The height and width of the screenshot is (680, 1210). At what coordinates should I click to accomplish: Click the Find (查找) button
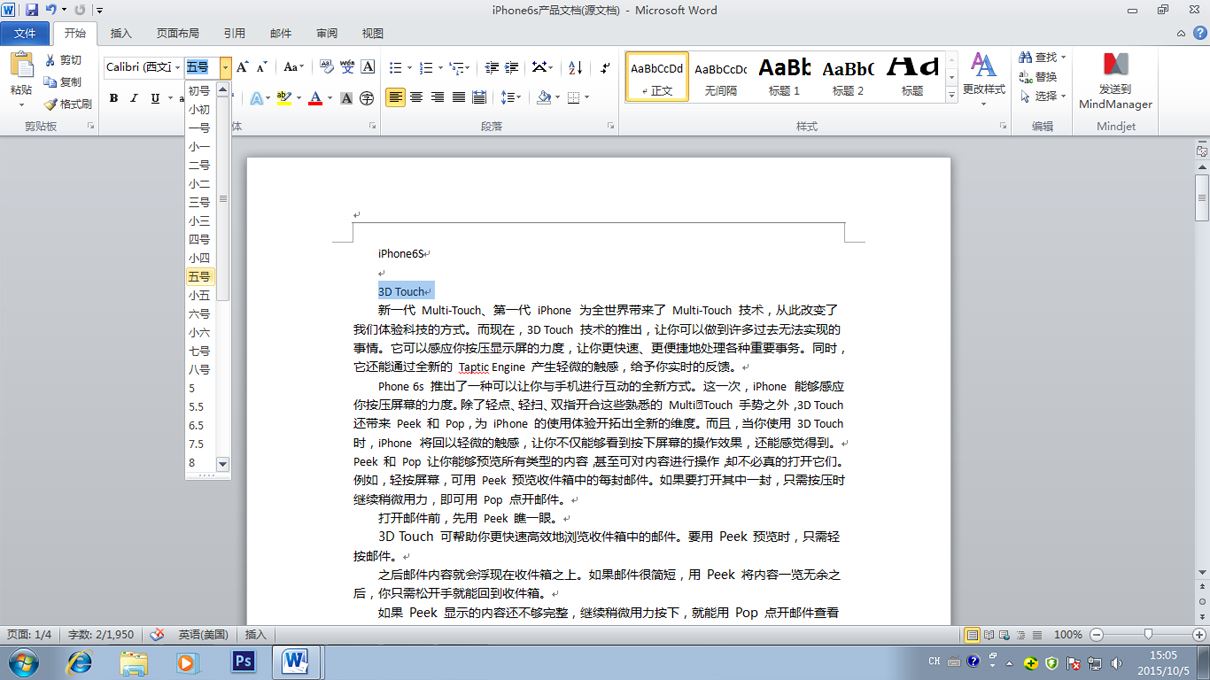[x=1038, y=58]
